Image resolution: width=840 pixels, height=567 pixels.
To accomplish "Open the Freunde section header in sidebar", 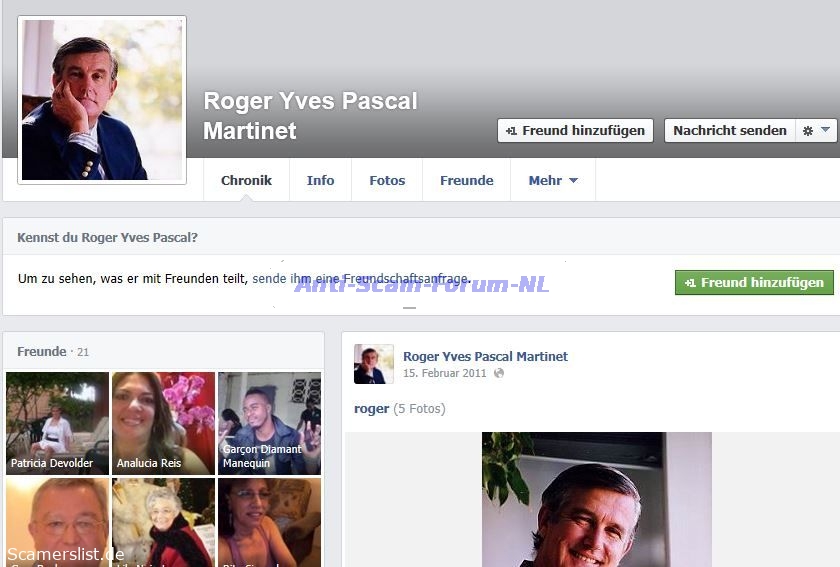I will click(42, 351).
